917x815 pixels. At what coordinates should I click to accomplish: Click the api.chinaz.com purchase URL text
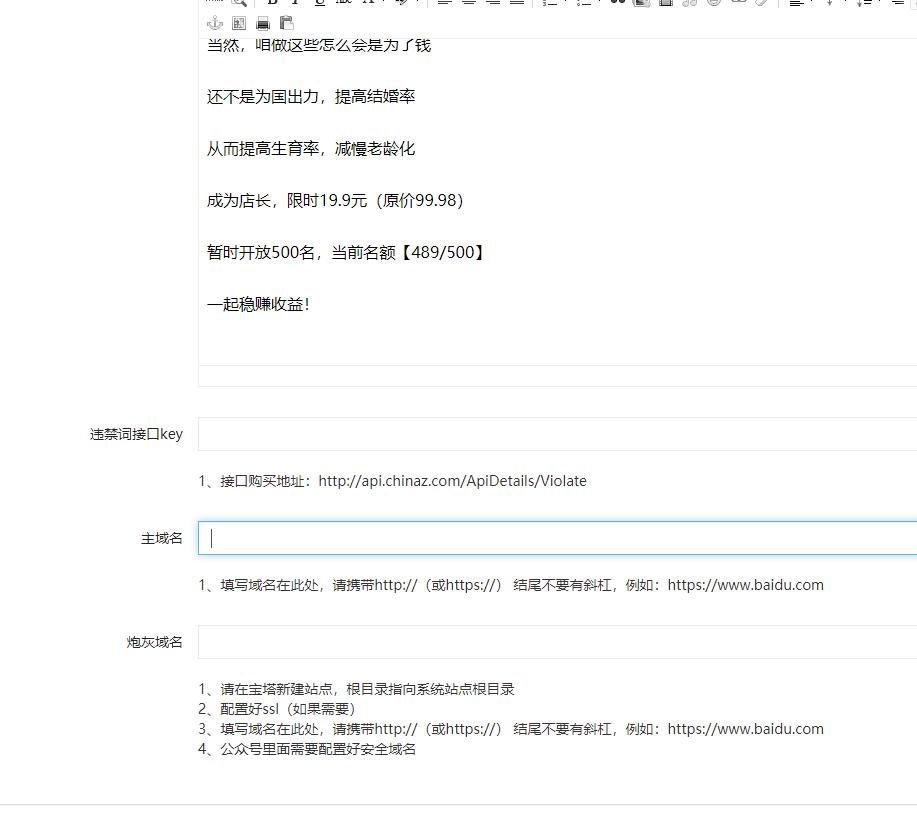(x=452, y=481)
